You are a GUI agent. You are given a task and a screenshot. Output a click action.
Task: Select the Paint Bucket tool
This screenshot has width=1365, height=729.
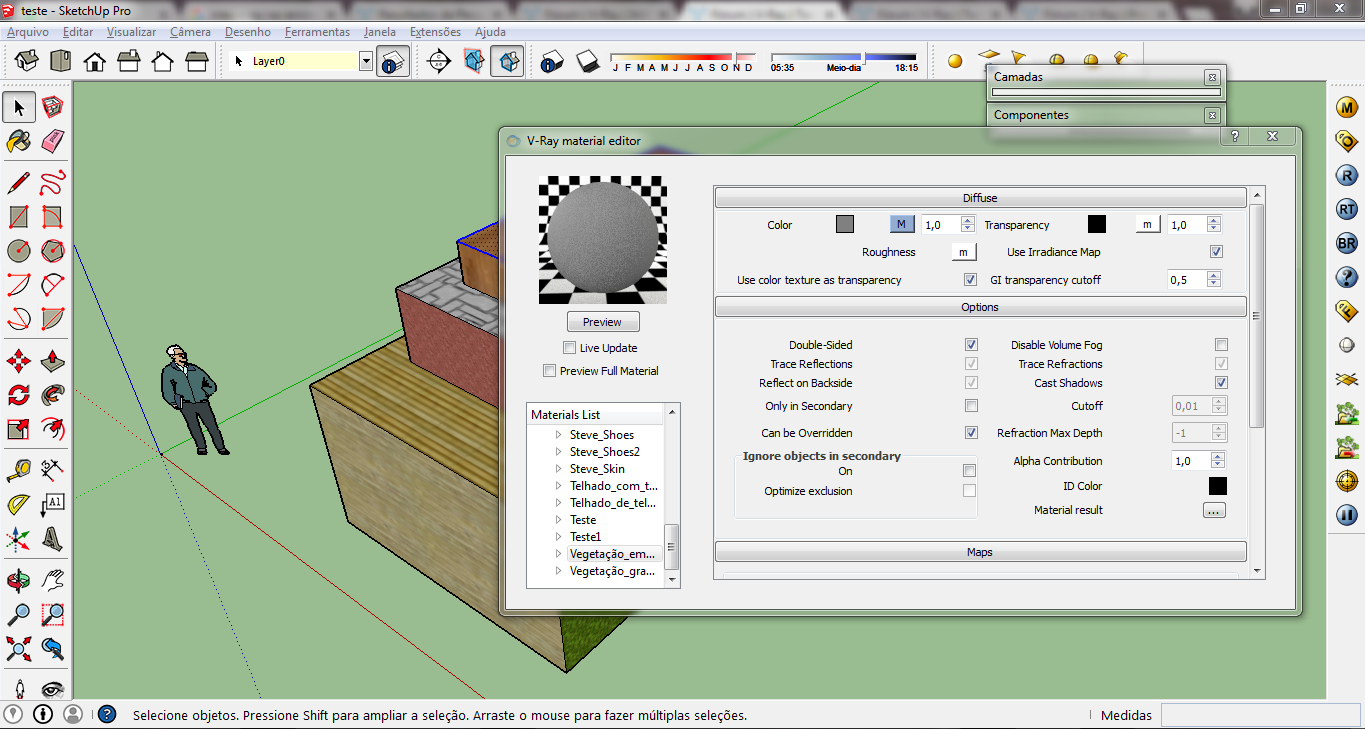[19, 142]
